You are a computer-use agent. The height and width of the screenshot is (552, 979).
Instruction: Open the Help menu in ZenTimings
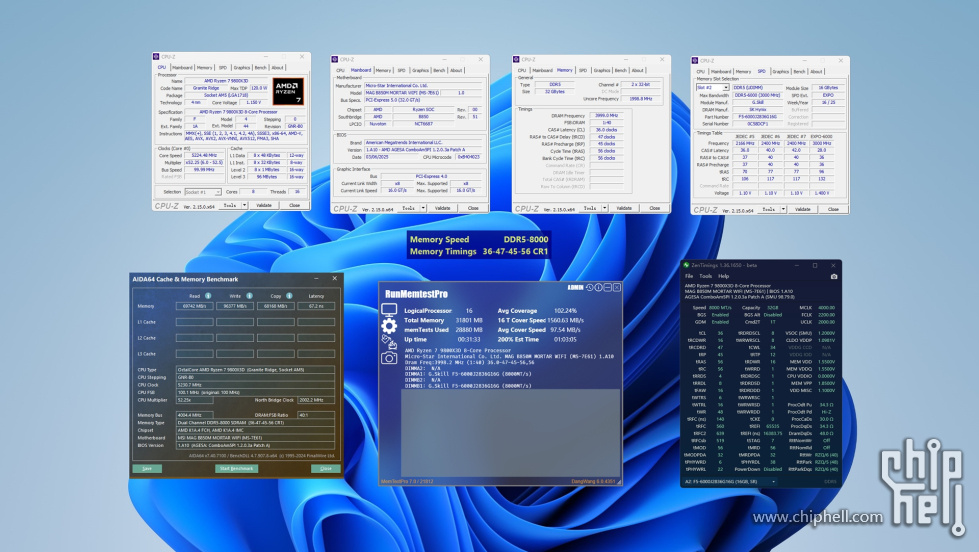pos(723,276)
